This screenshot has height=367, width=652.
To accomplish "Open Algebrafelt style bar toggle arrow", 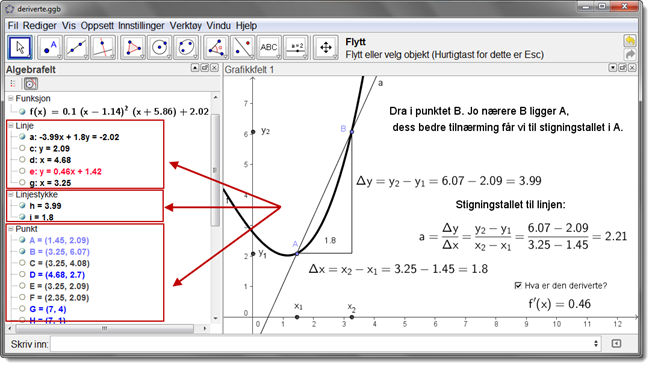I will point(195,68).
